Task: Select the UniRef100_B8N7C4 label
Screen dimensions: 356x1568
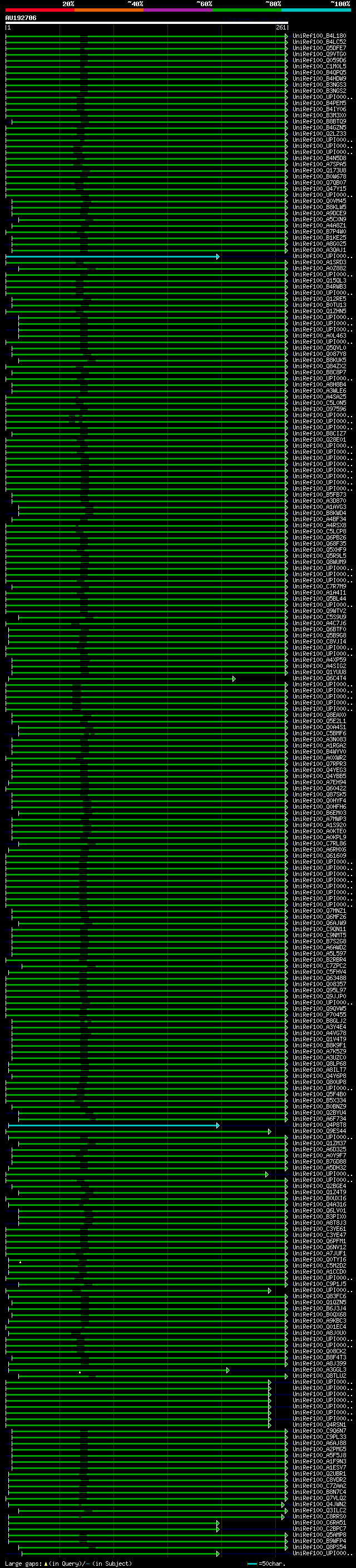Action: pyautogui.click(x=319, y=1492)
